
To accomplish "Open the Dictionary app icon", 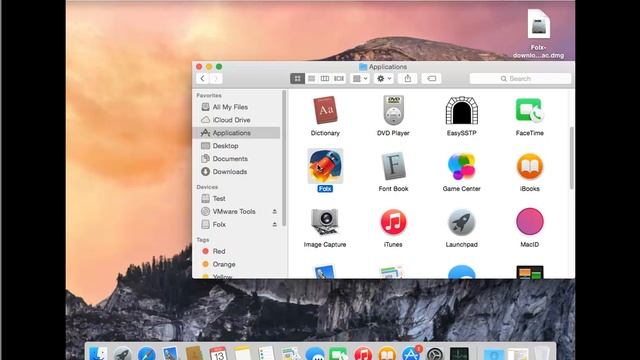I will pyautogui.click(x=325, y=110).
